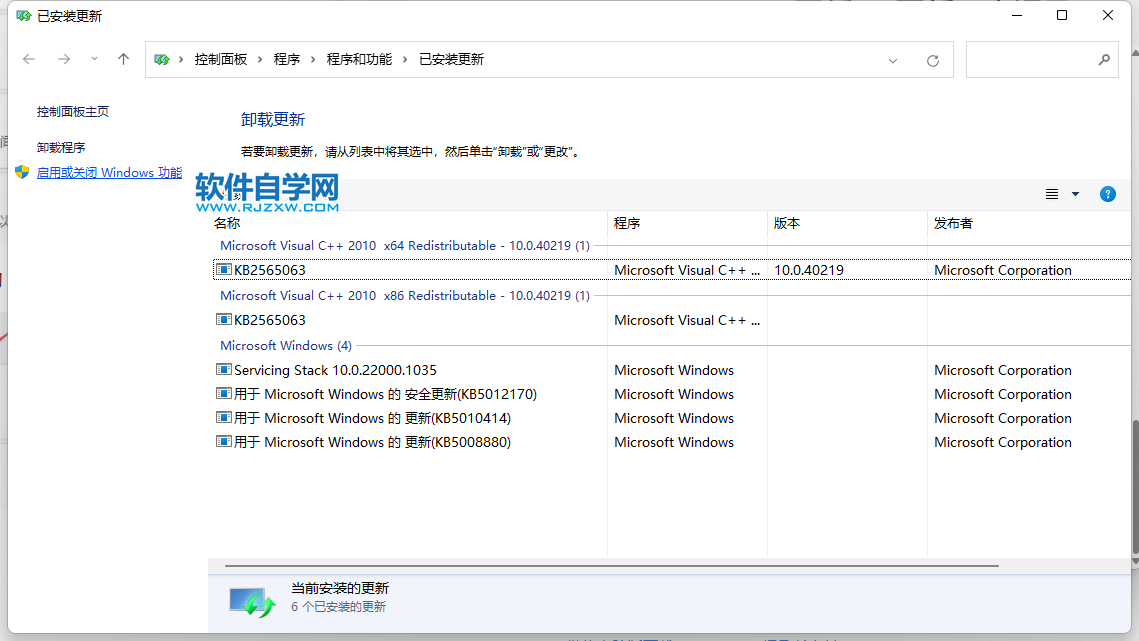1139x641 pixels.
Task: Click version cell 10.0.40219
Action: coord(808,270)
